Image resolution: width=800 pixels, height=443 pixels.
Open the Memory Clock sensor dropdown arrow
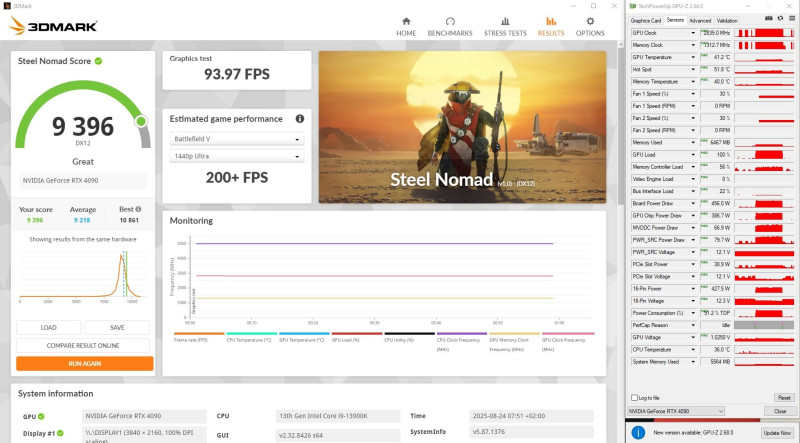click(x=693, y=45)
